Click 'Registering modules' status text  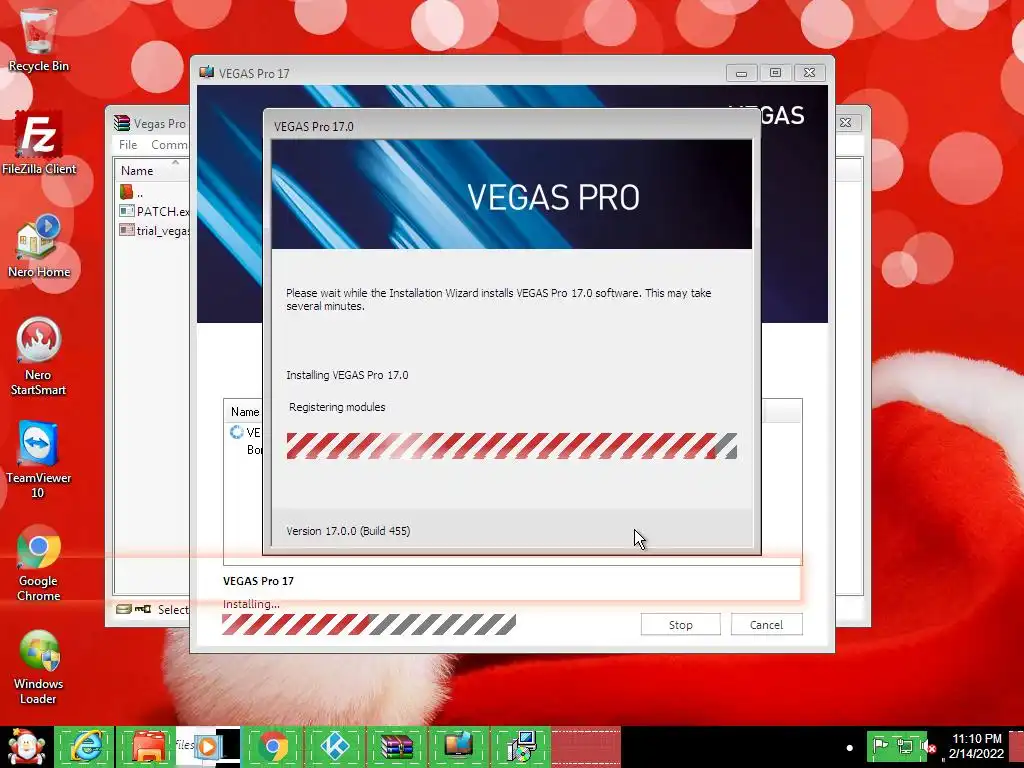(x=337, y=407)
